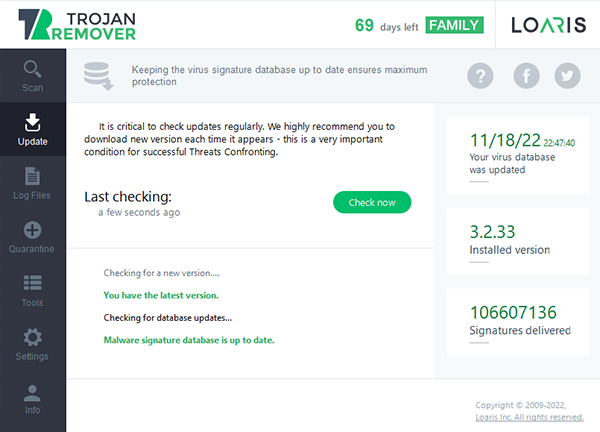Click the 69 days left text
The image size is (600, 432).
click(386, 26)
